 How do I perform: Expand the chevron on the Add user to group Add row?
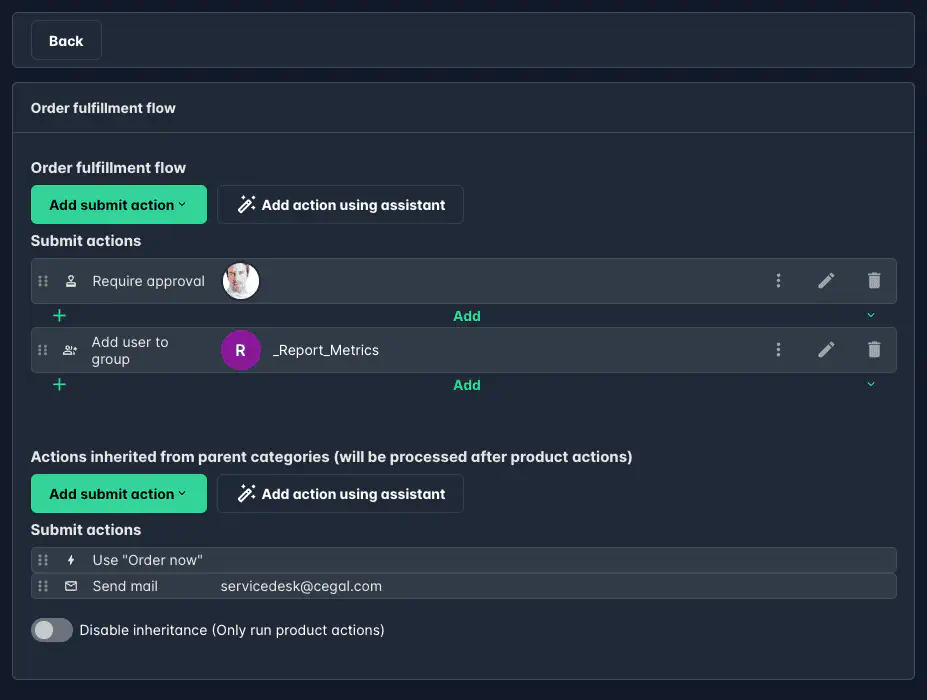point(870,383)
